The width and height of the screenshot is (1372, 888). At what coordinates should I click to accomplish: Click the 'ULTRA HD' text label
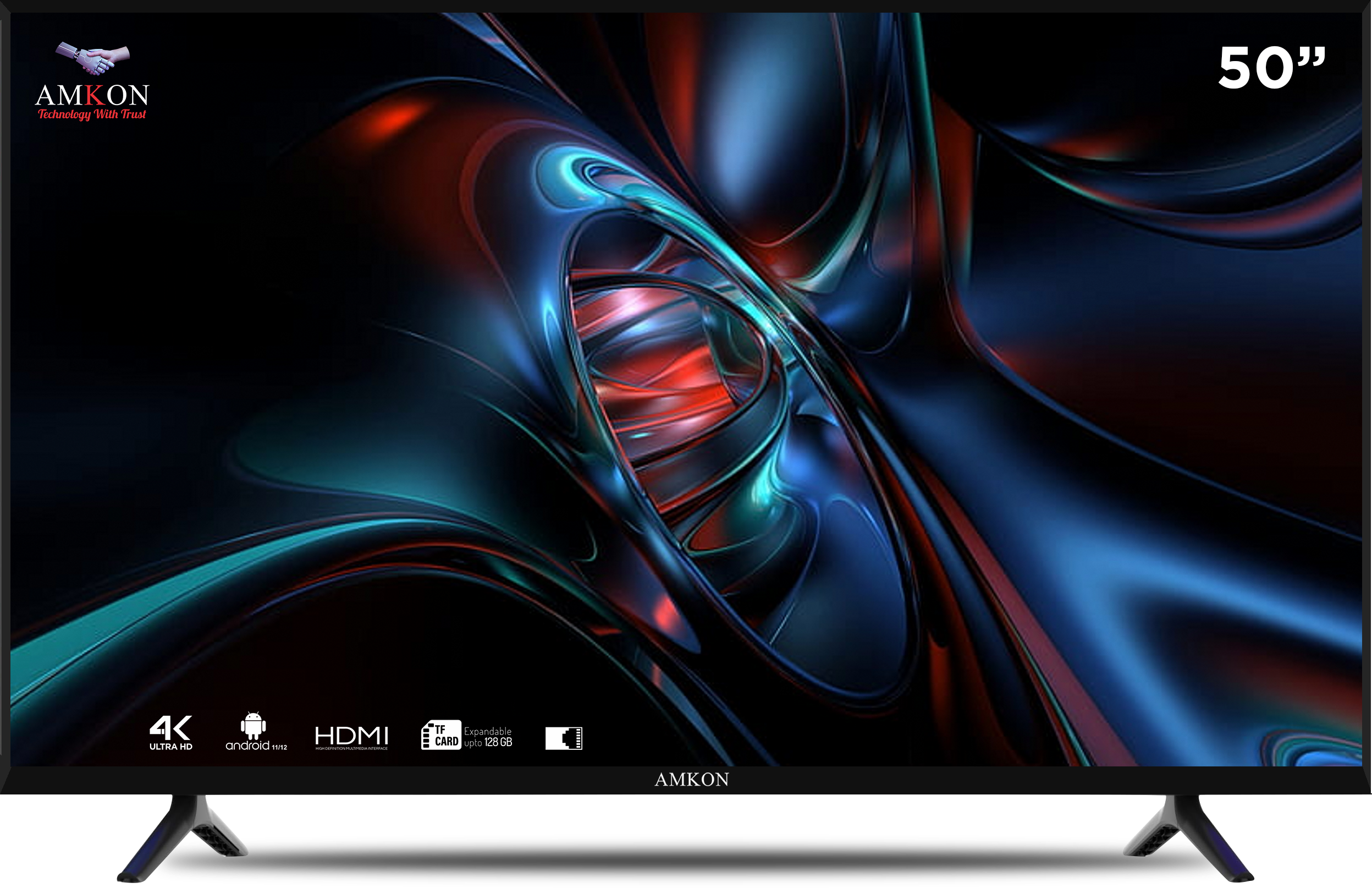(170, 747)
